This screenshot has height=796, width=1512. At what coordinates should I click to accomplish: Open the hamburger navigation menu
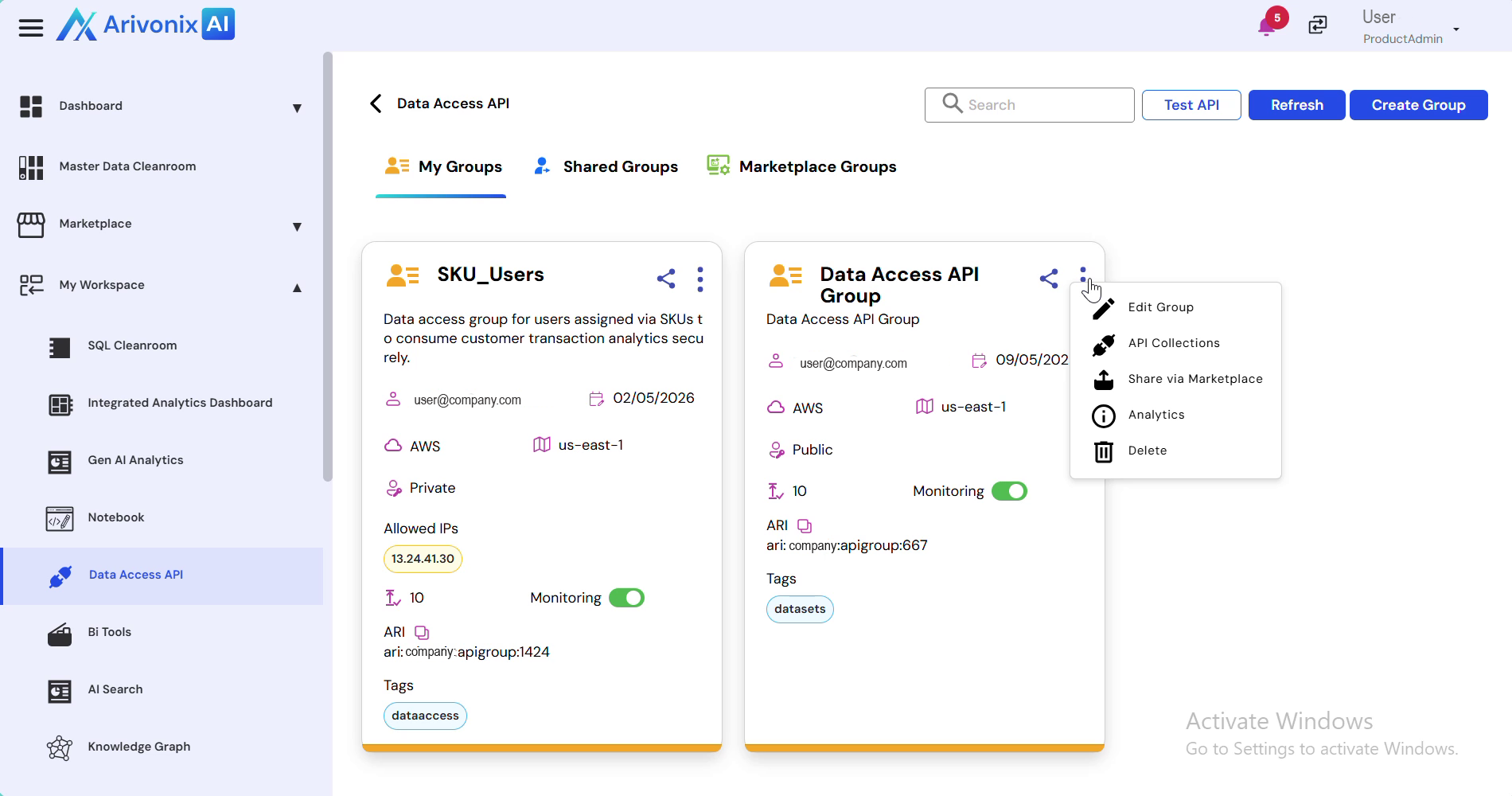30,28
